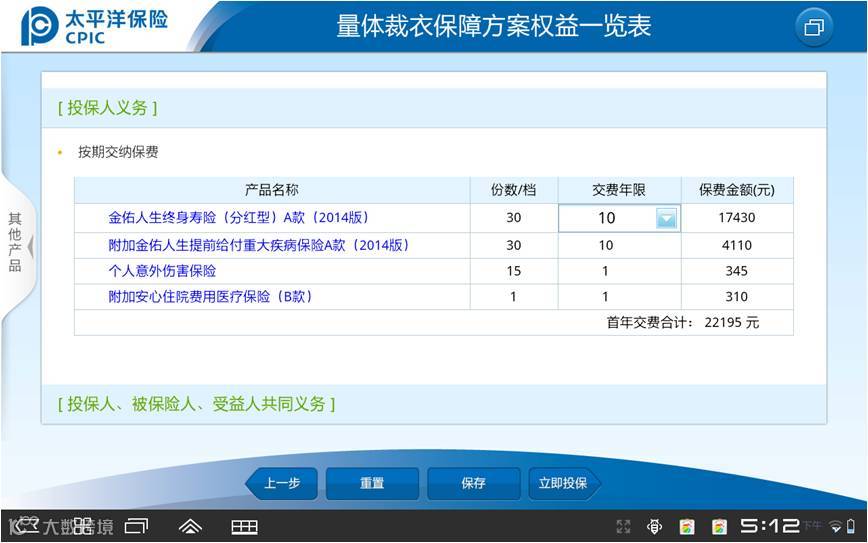Click the window restore icon in the header
Image resolution: width=868 pixels, height=543 pixels.
click(813, 27)
